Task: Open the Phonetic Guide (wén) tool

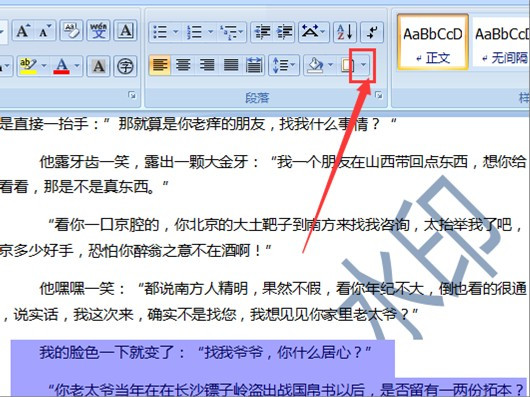Action: [x=98, y=31]
